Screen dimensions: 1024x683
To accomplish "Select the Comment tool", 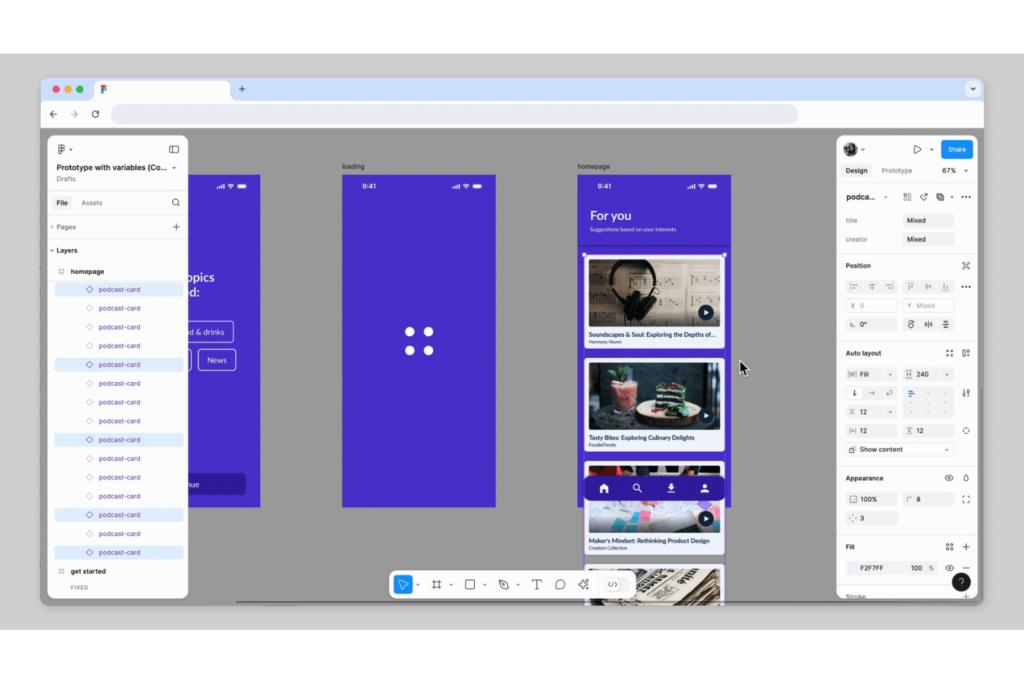I will (560, 584).
